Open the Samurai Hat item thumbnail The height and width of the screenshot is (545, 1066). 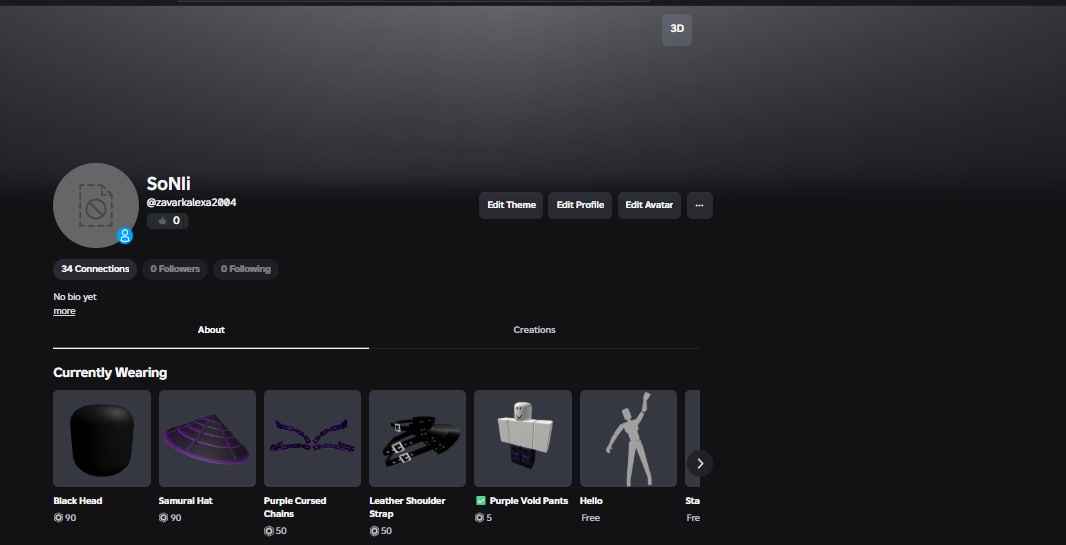(207, 438)
